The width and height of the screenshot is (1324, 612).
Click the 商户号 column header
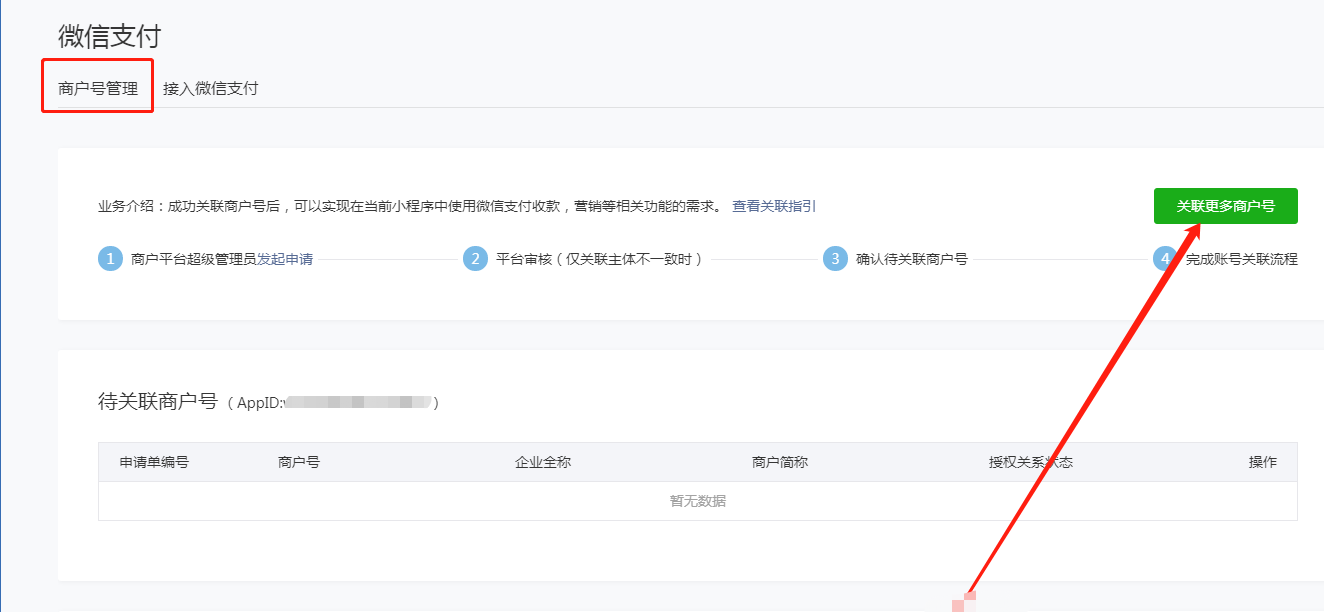click(299, 462)
